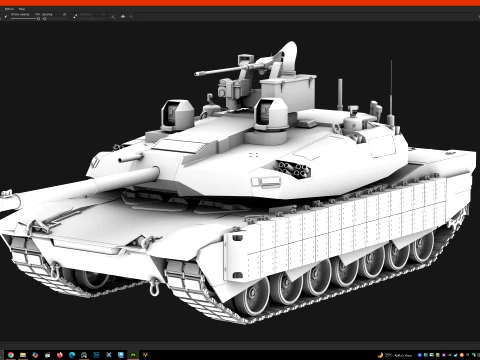Click the Stroke opacity slider handle
The height and width of the screenshot is (360, 480).
click(x=38, y=19)
